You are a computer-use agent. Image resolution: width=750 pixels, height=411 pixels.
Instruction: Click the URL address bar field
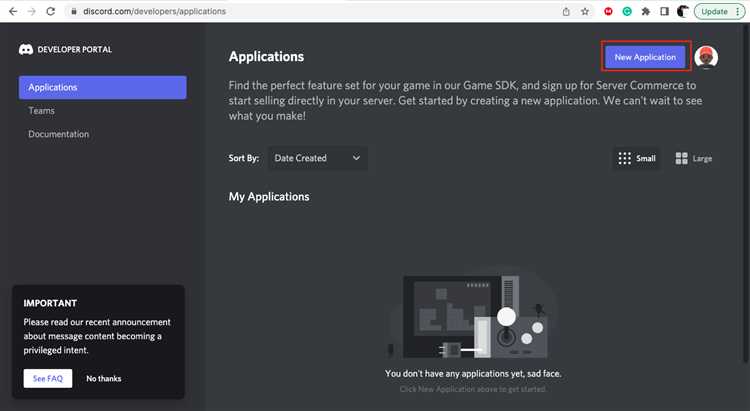pyautogui.click(x=311, y=11)
